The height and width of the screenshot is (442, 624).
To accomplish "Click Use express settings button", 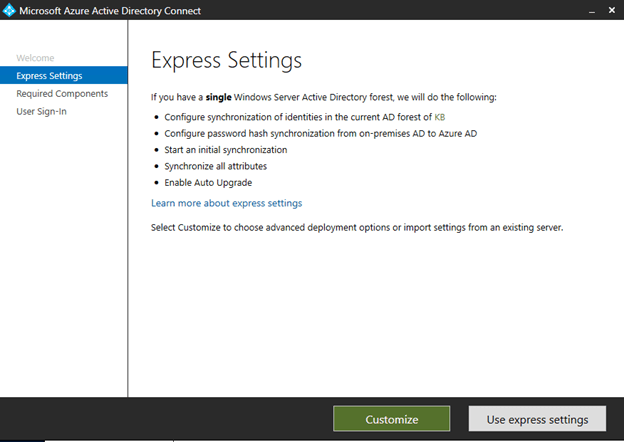I will 536,419.
